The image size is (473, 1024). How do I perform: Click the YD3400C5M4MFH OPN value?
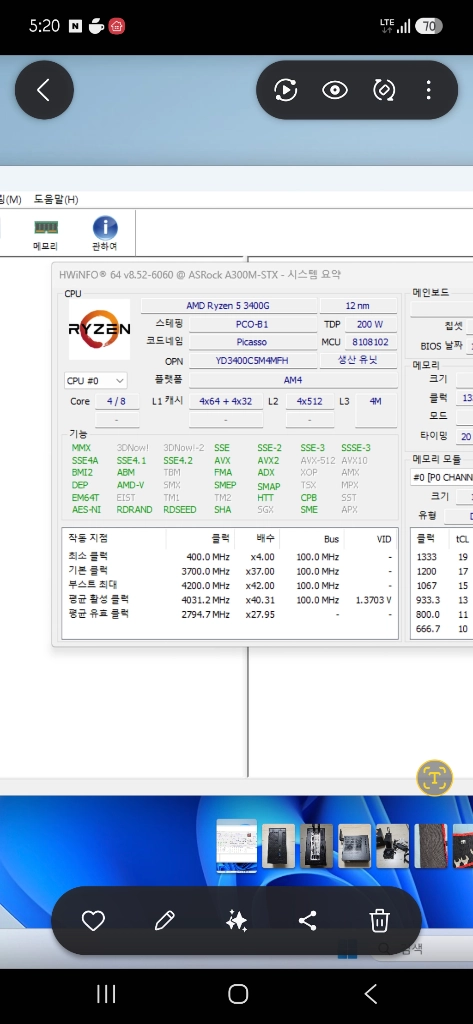tap(252, 360)
